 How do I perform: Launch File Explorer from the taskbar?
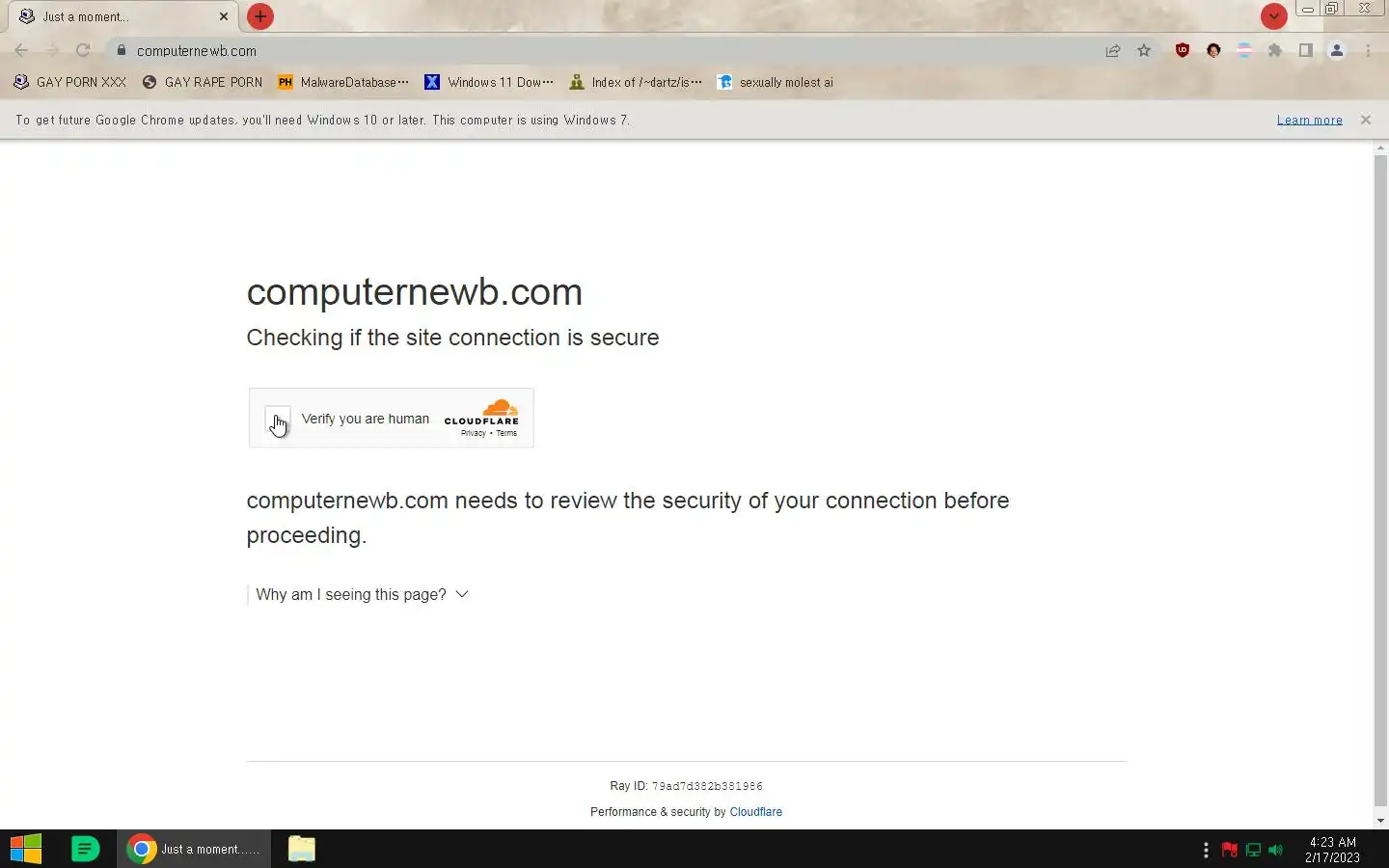(302, 849)
